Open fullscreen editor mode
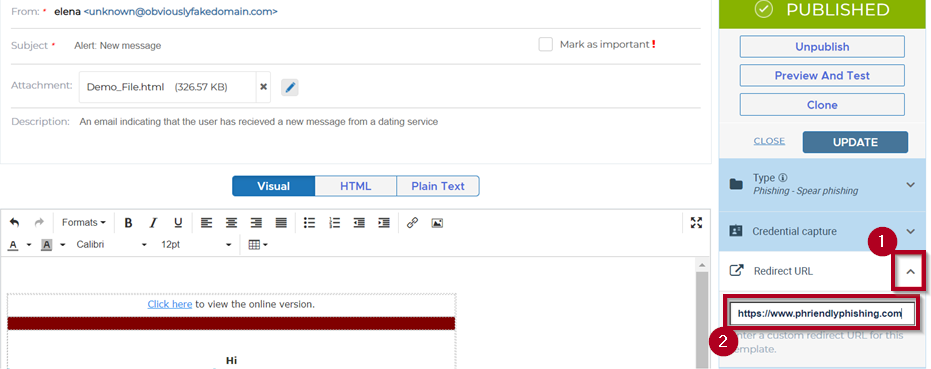 pyautogui.click(x=696, y=223)
